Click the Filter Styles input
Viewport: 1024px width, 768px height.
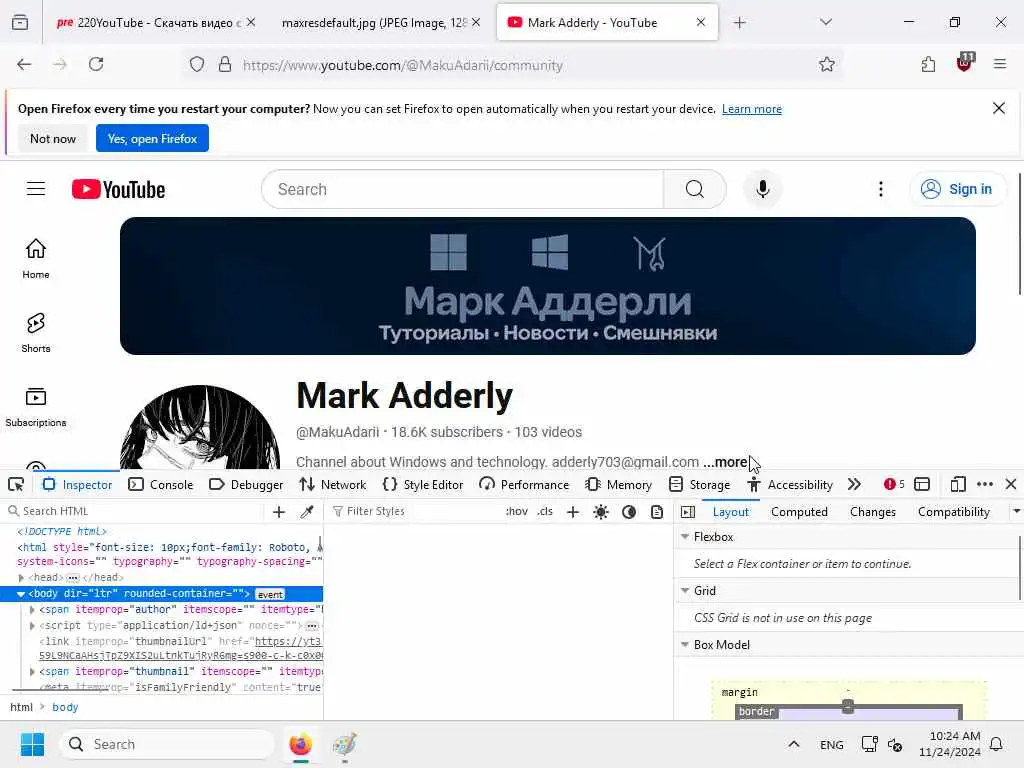(415, 511)
